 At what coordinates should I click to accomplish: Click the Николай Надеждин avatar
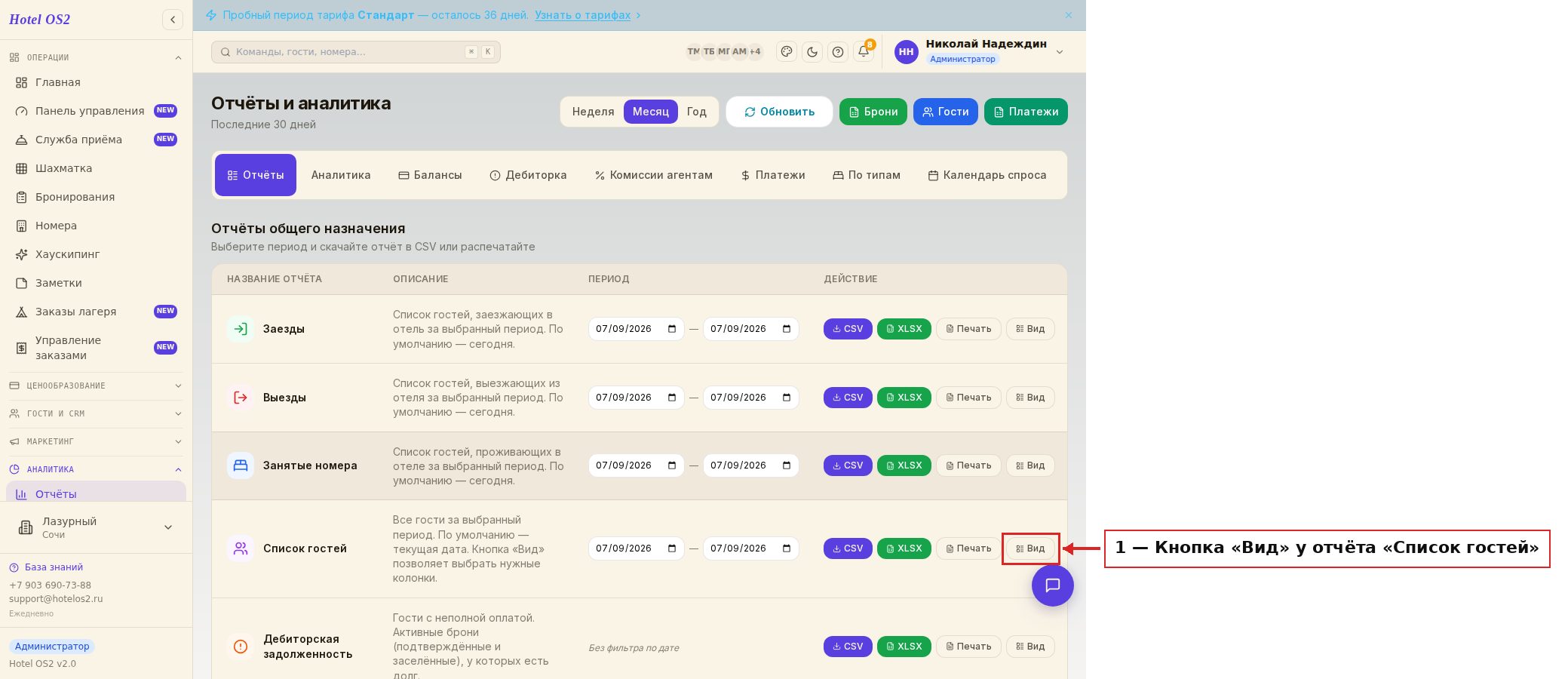(906, 52)
